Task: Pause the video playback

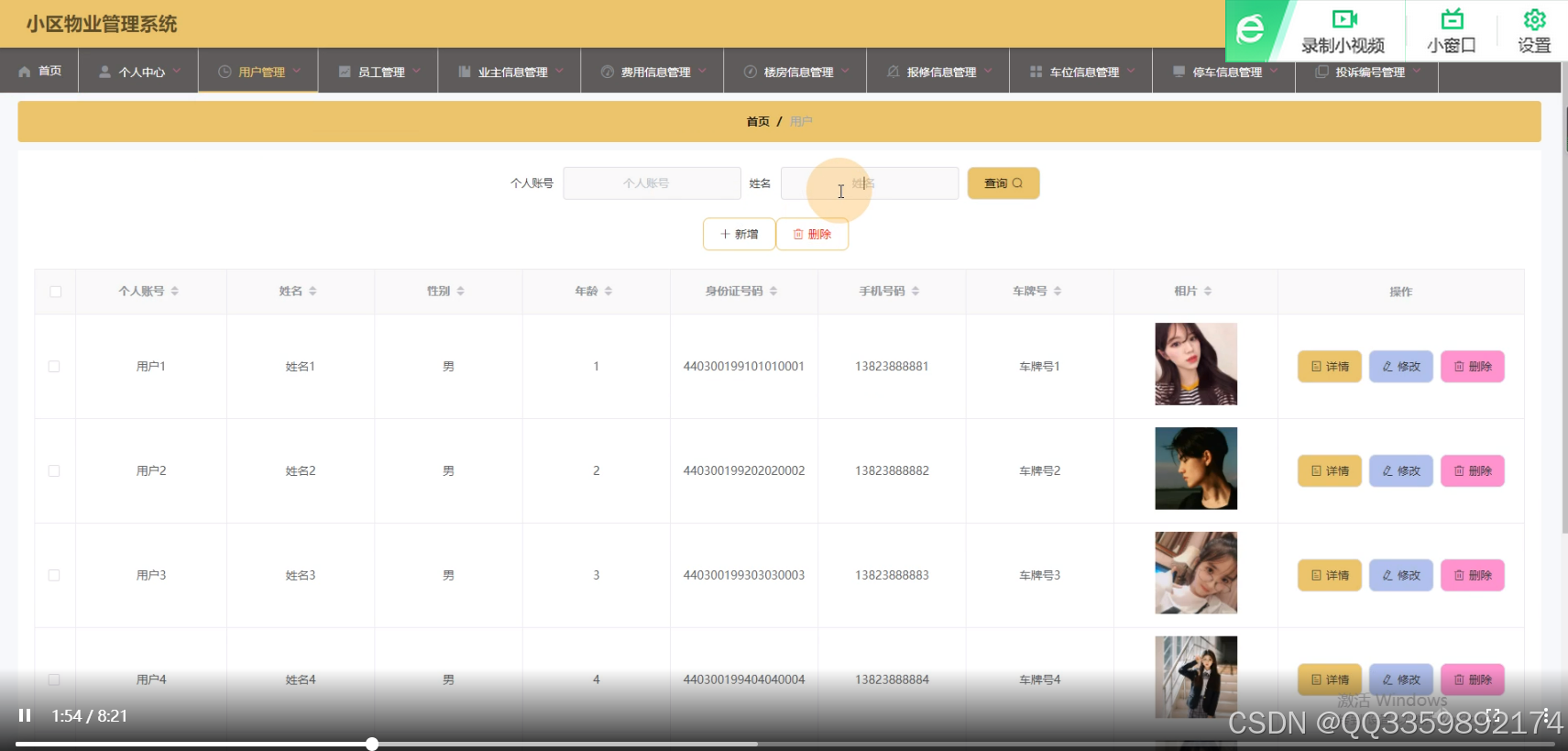Action: point(25,715)
